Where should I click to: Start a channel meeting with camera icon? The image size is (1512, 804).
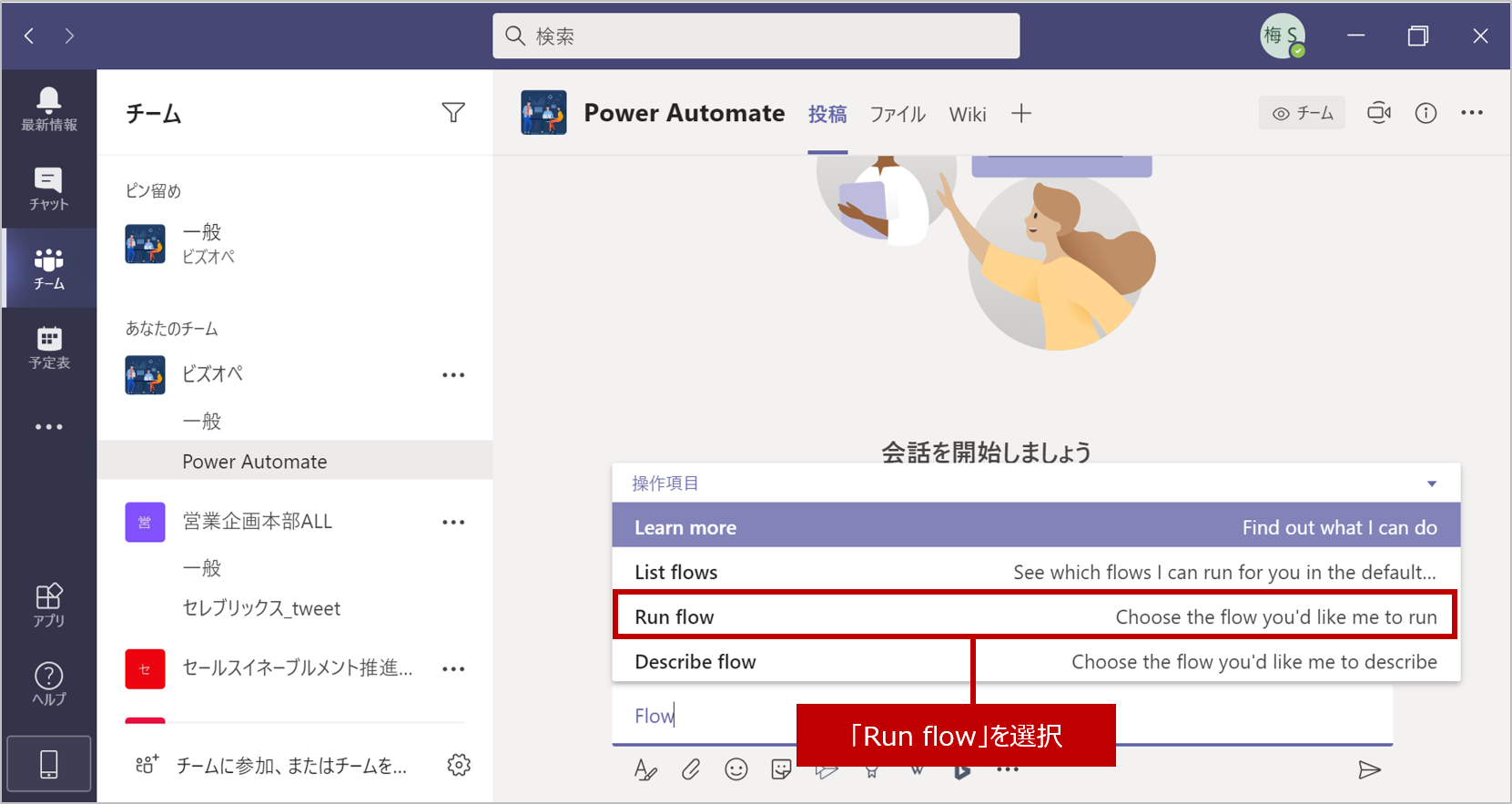pyautogui.click(x=1379, y=113)
